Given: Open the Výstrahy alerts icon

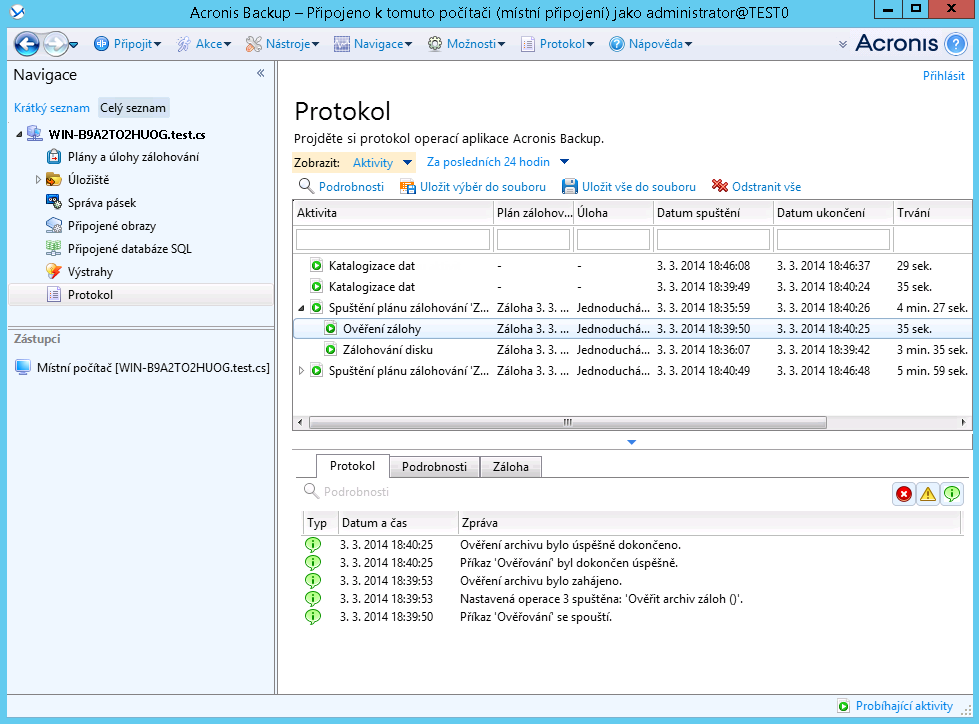Looking at the screenshot, I should pyautogui.click(x=54, y=272).
